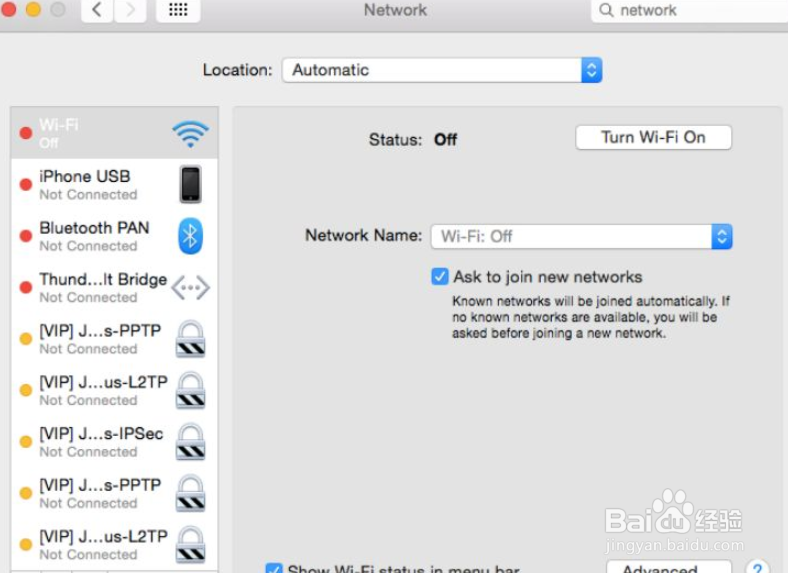Click the red close window button
The width and height of the screenshot is (788, 573).
8,9
